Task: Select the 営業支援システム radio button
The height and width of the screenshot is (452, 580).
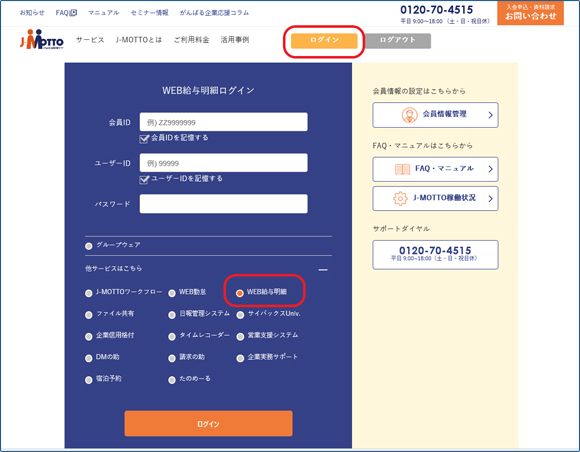Action: click(x=240, y=337)
